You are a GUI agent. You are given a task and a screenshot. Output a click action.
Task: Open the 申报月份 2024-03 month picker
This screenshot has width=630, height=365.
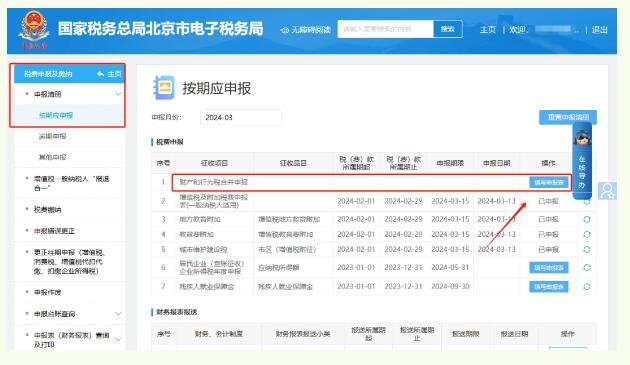(x=241, y=117)
